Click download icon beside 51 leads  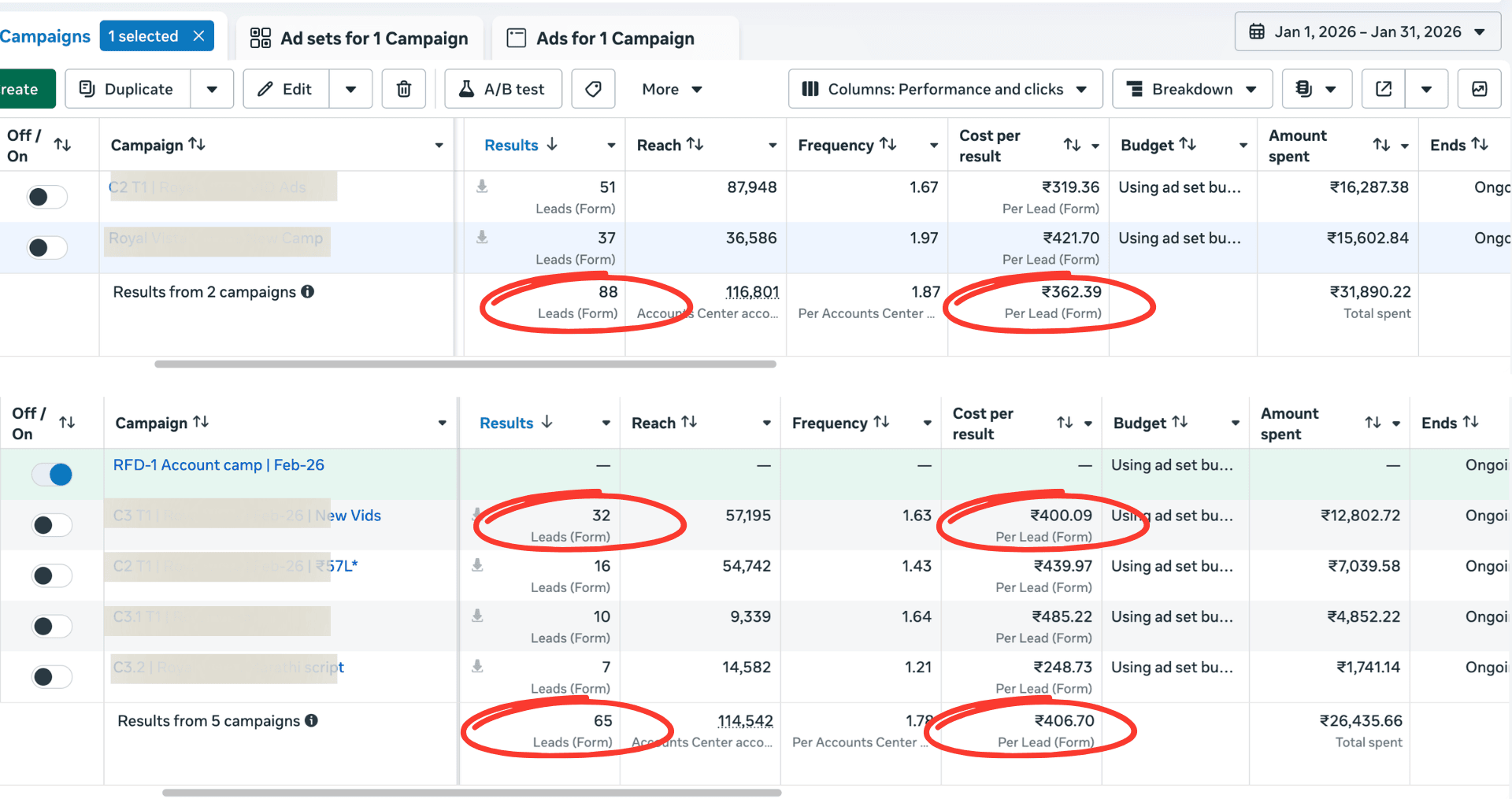(482, 187)
